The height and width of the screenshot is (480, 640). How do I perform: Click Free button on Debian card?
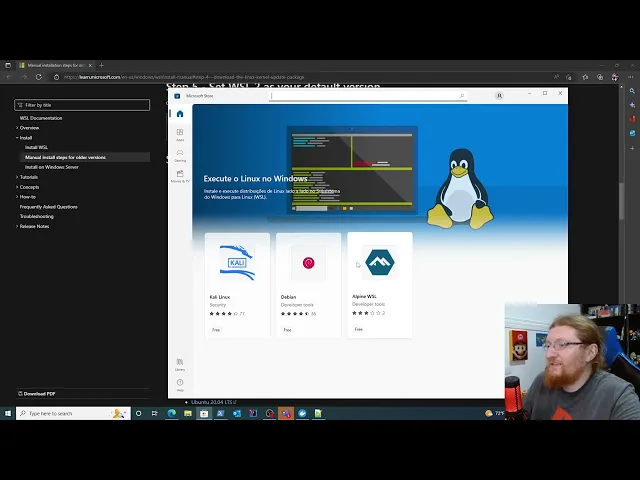tap(287, 330)
